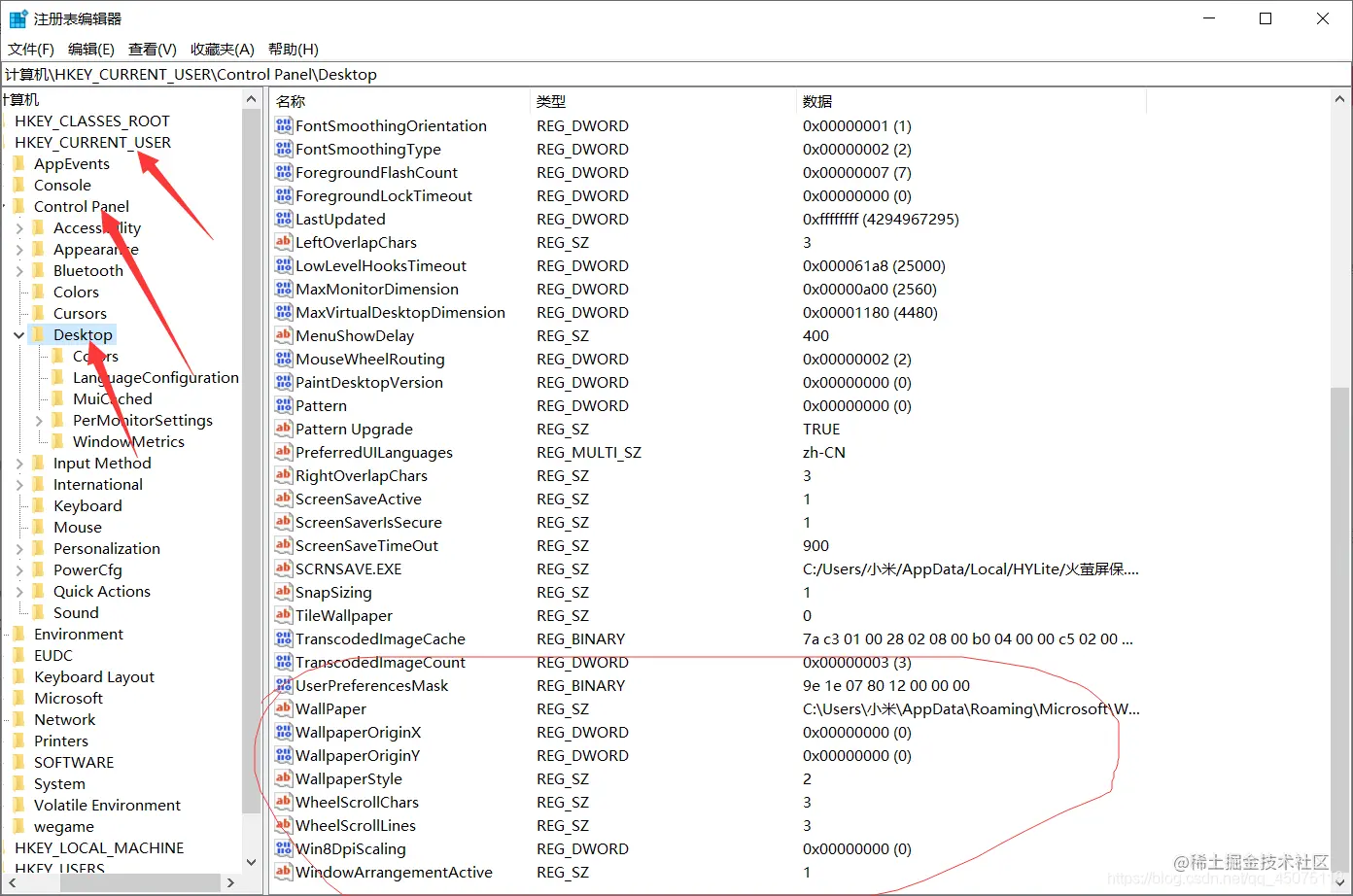Viewport: 1353px width, 896px height.
Task: Select the WindowMetrics subkey
Action: tap(128, 441)
